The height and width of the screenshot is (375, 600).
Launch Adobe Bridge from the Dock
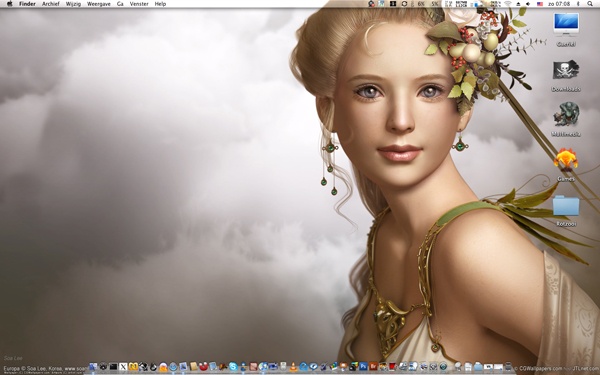click(x=373, y=367)
